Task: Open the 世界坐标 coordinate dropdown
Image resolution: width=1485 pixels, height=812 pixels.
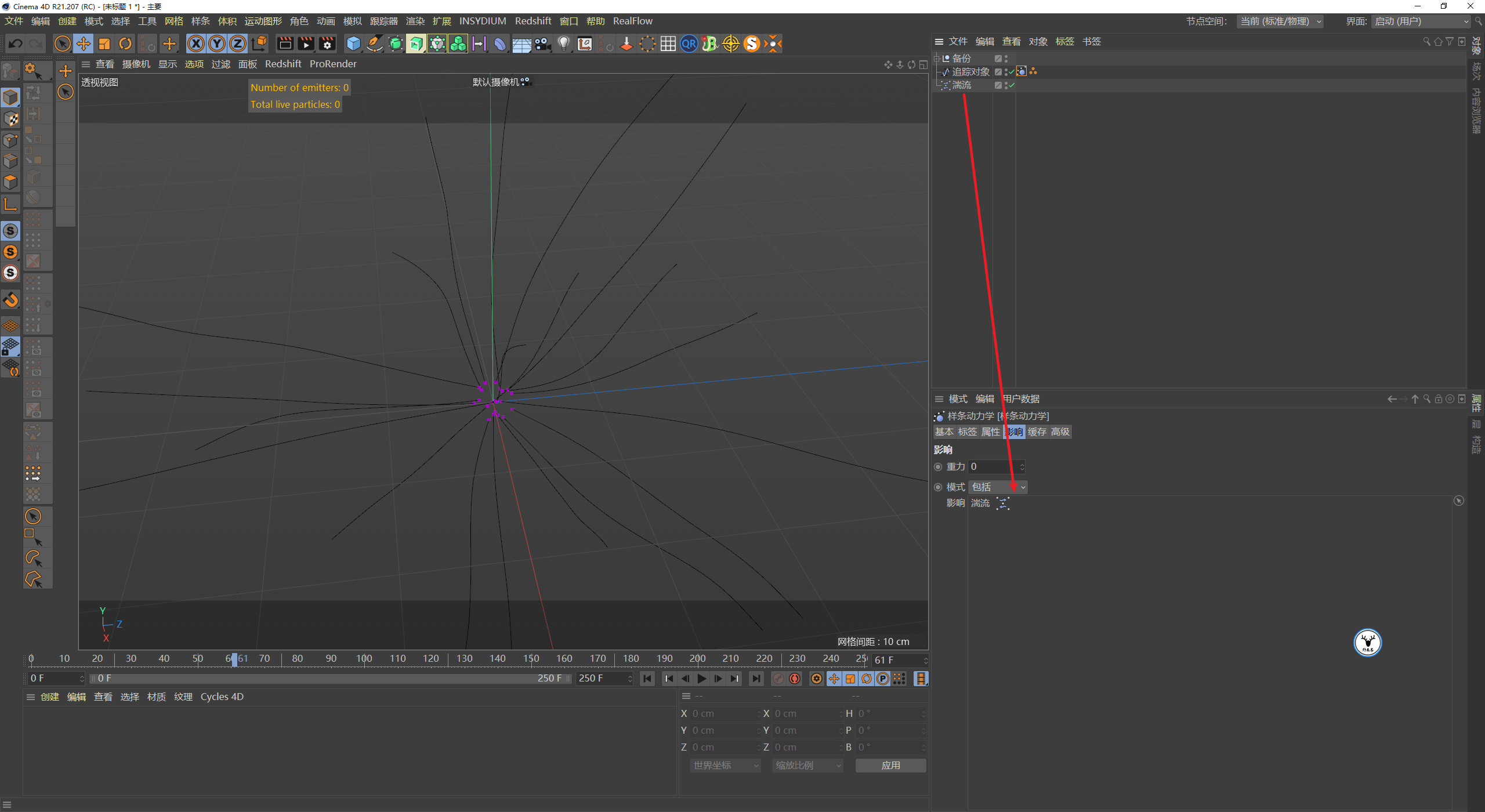Action: click(724, 765)
